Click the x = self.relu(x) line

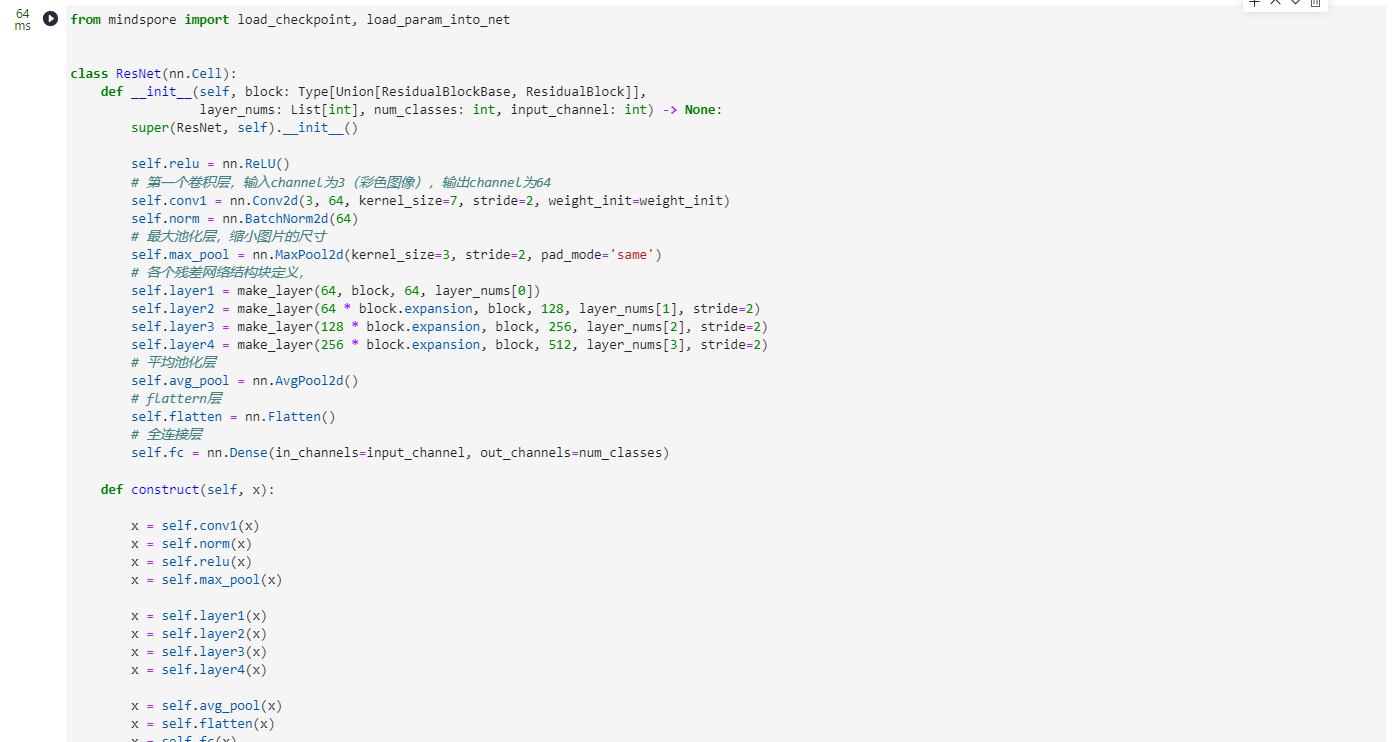coord(191,561)
